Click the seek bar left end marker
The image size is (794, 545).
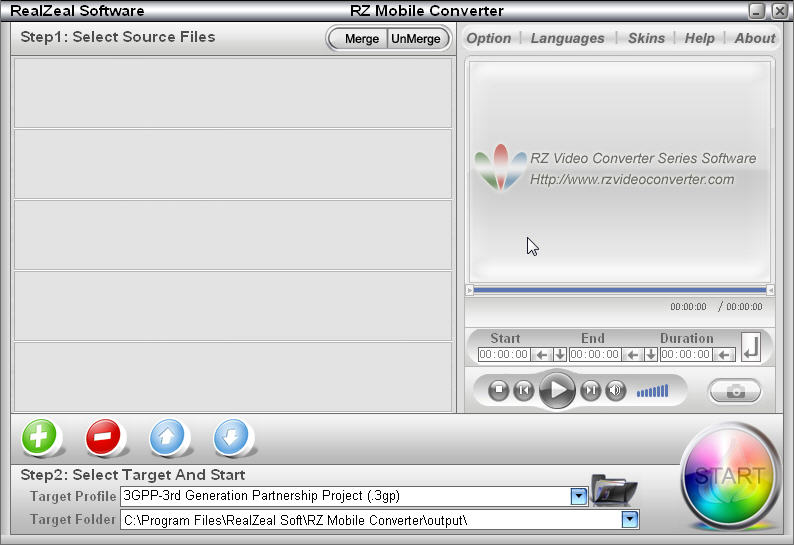click(x=469, y=290)
